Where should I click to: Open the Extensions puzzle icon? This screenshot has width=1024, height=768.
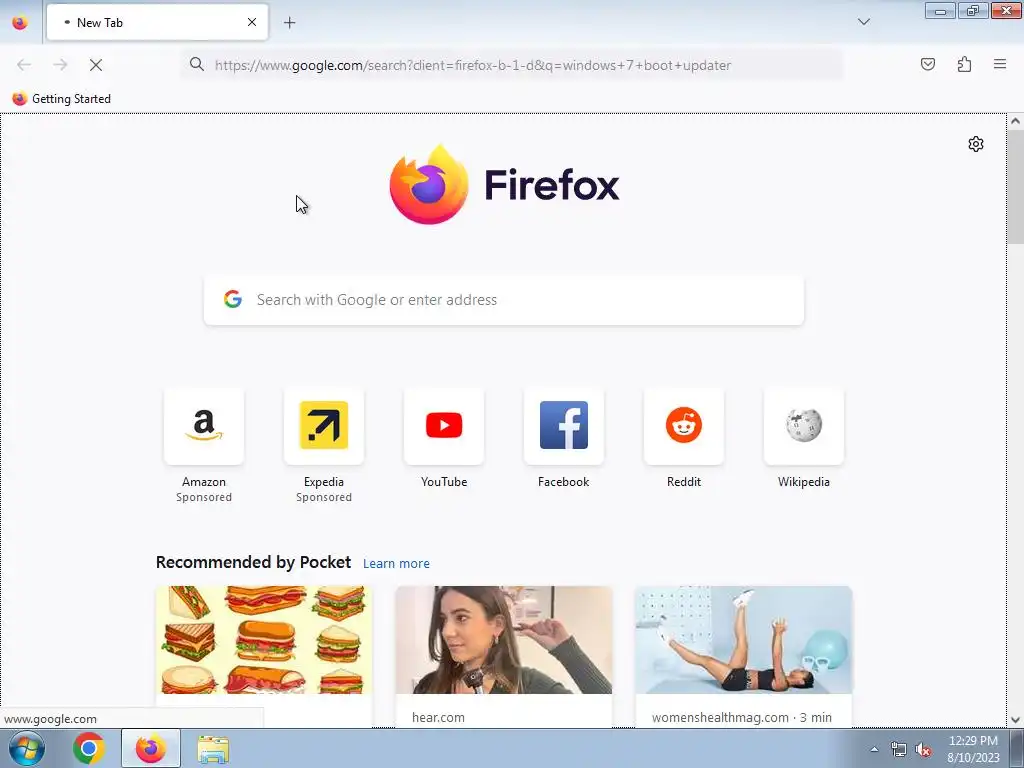coord(964,64)
